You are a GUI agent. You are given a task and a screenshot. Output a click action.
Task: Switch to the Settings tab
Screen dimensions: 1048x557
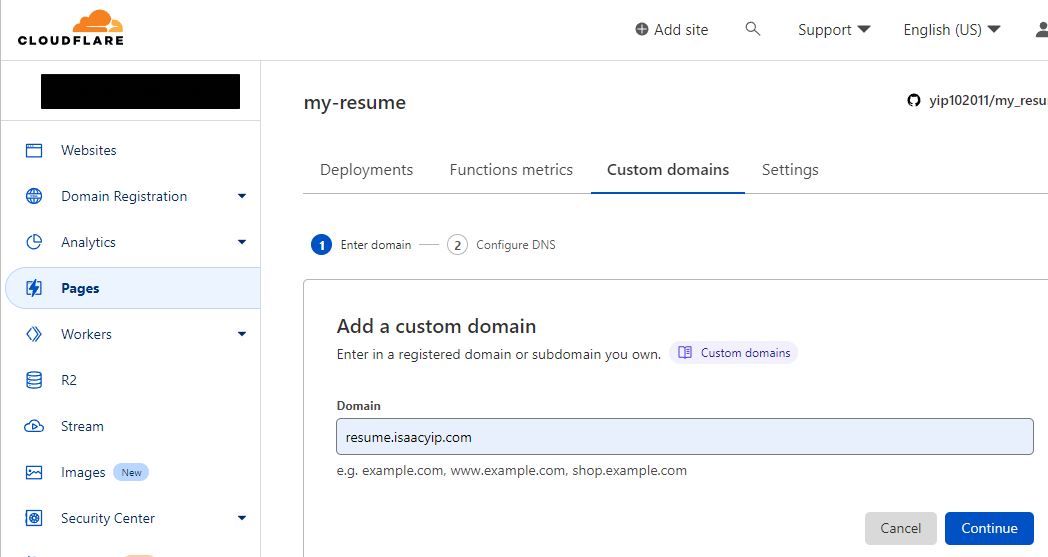pyautogui.click(x=790, y=169)
